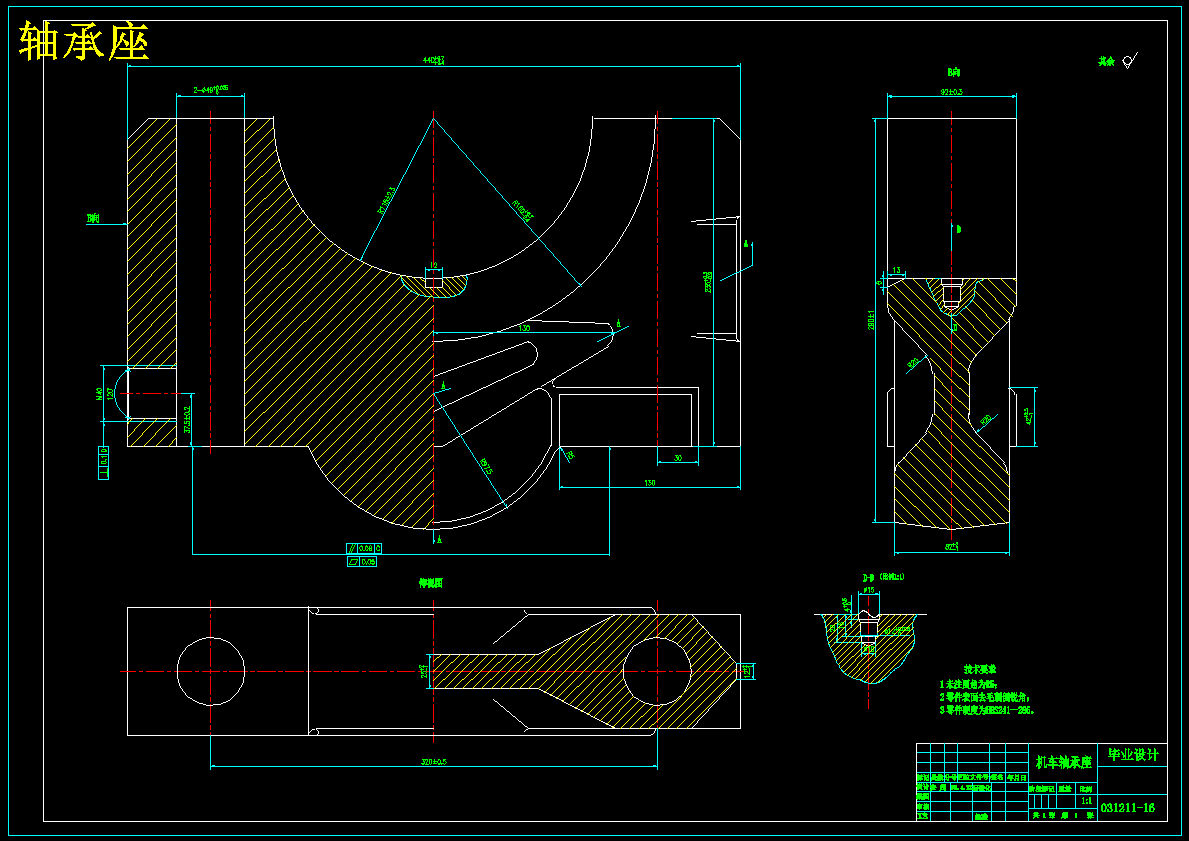Select the hatched circle in the lower view
The image size is (1189, 841).
coord(657,671)
